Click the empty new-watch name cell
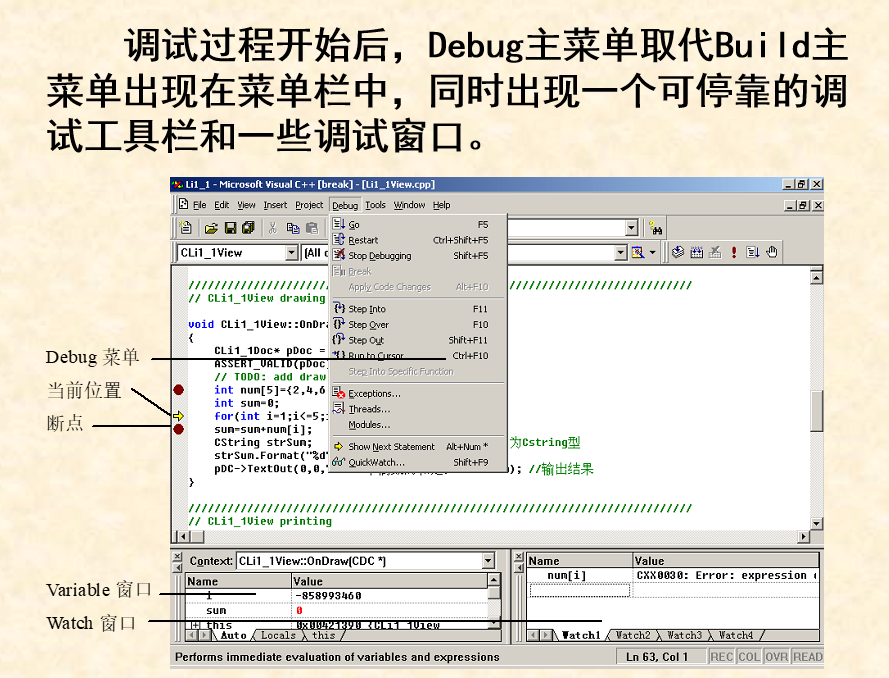The width and height of the screenshot is (889, 678). pyautogui.click(x=579, y=591)
